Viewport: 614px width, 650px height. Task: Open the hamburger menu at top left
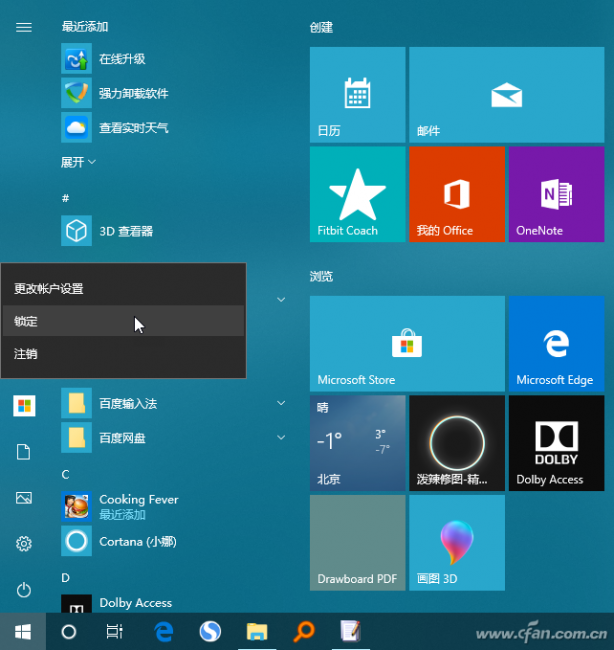pos(24,27)
